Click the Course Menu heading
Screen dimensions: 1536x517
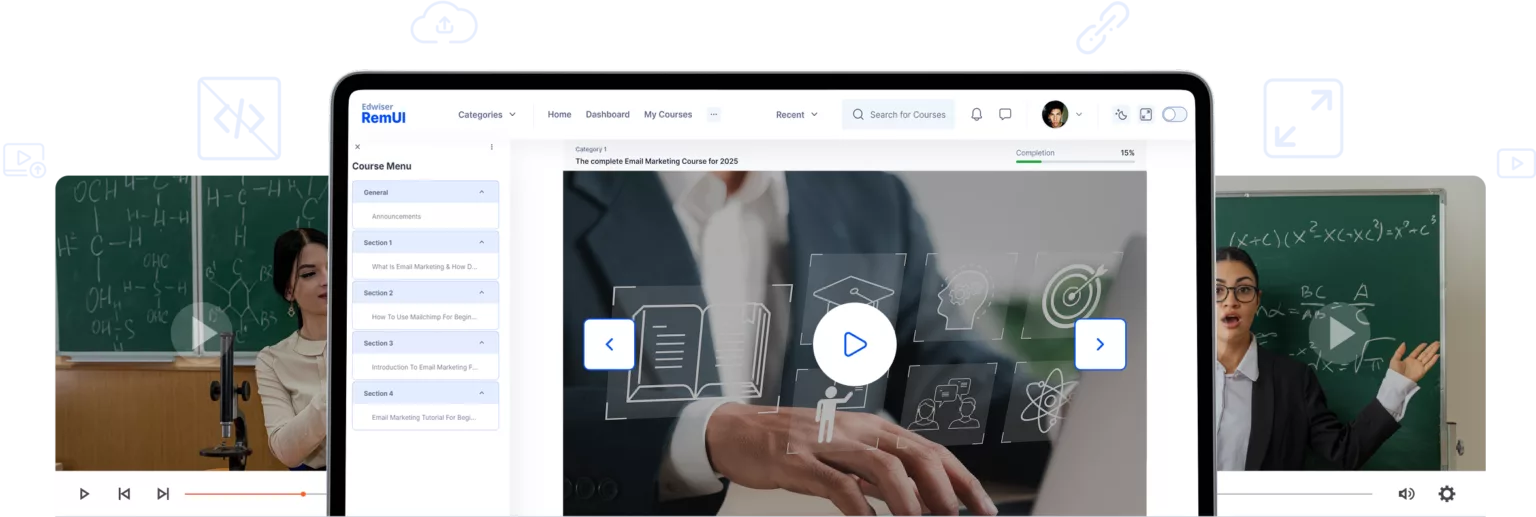(381, 166)
